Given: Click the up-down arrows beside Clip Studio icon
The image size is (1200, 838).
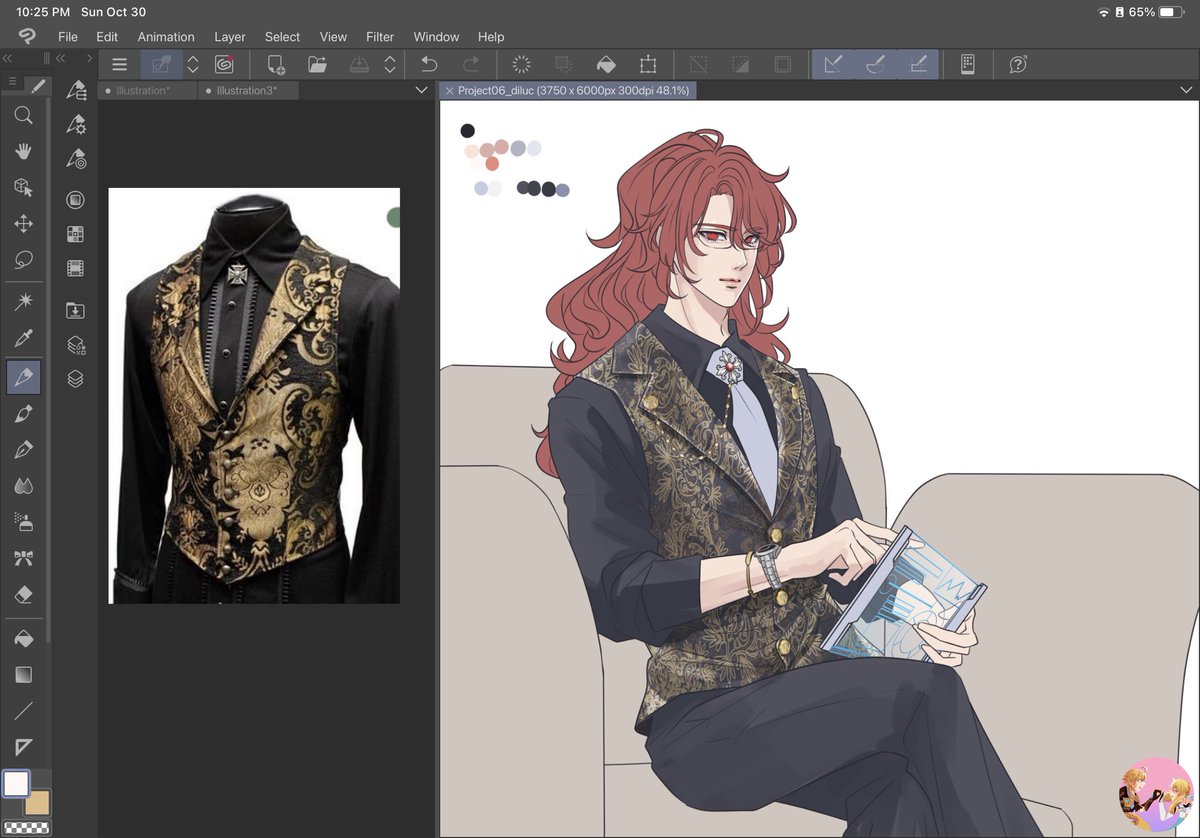Looking at the screenshot, I should point(193,64).
